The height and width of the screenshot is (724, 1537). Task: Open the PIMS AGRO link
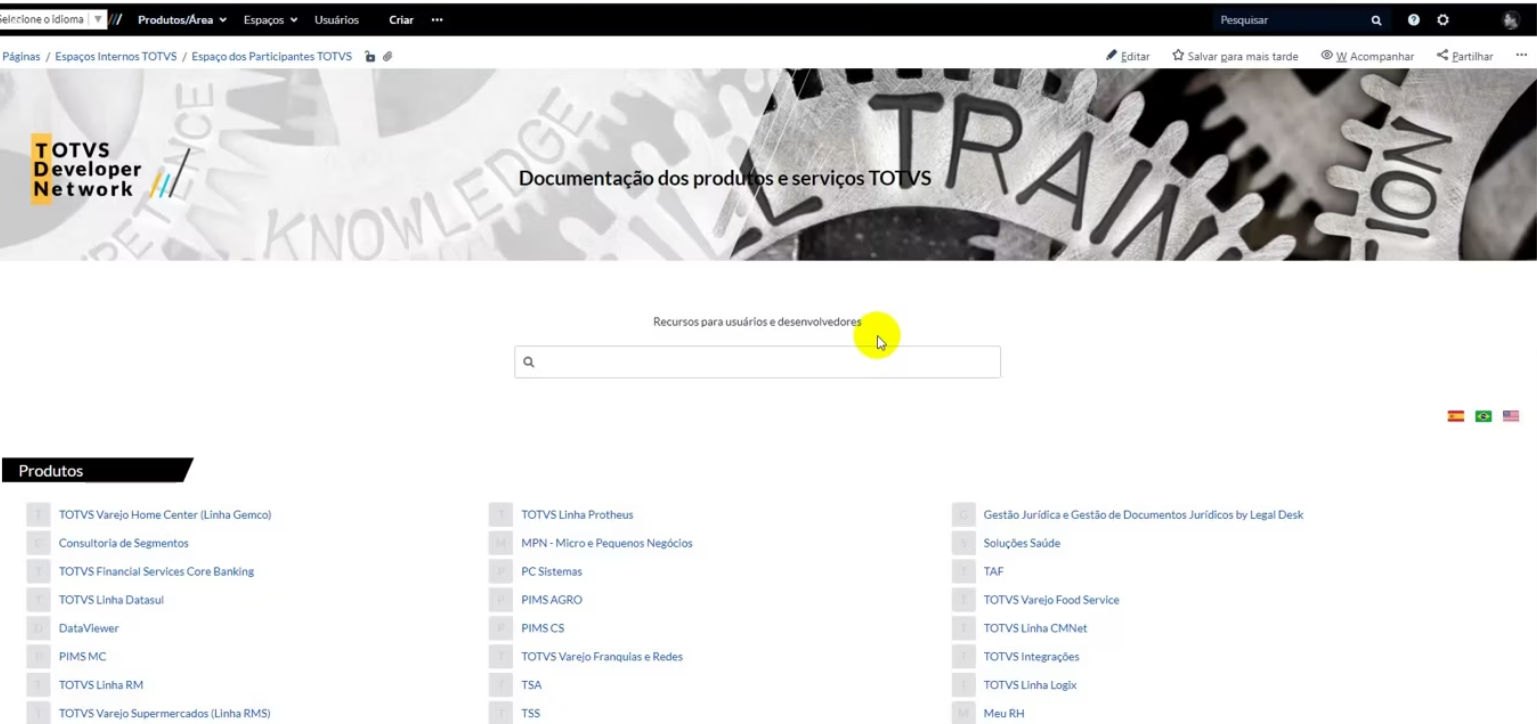click(551, 600)
